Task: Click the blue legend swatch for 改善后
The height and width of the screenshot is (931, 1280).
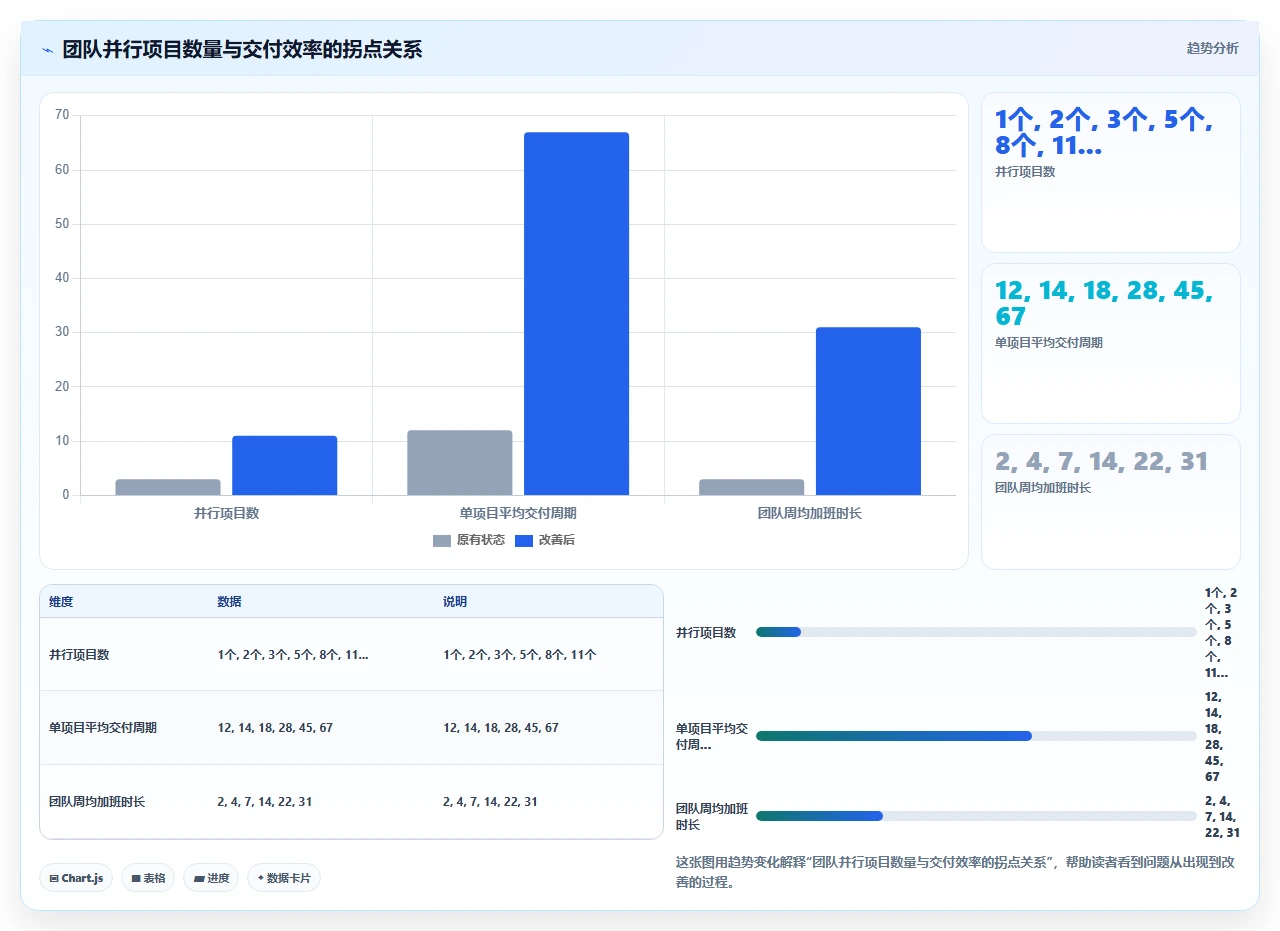Action: 524,541
